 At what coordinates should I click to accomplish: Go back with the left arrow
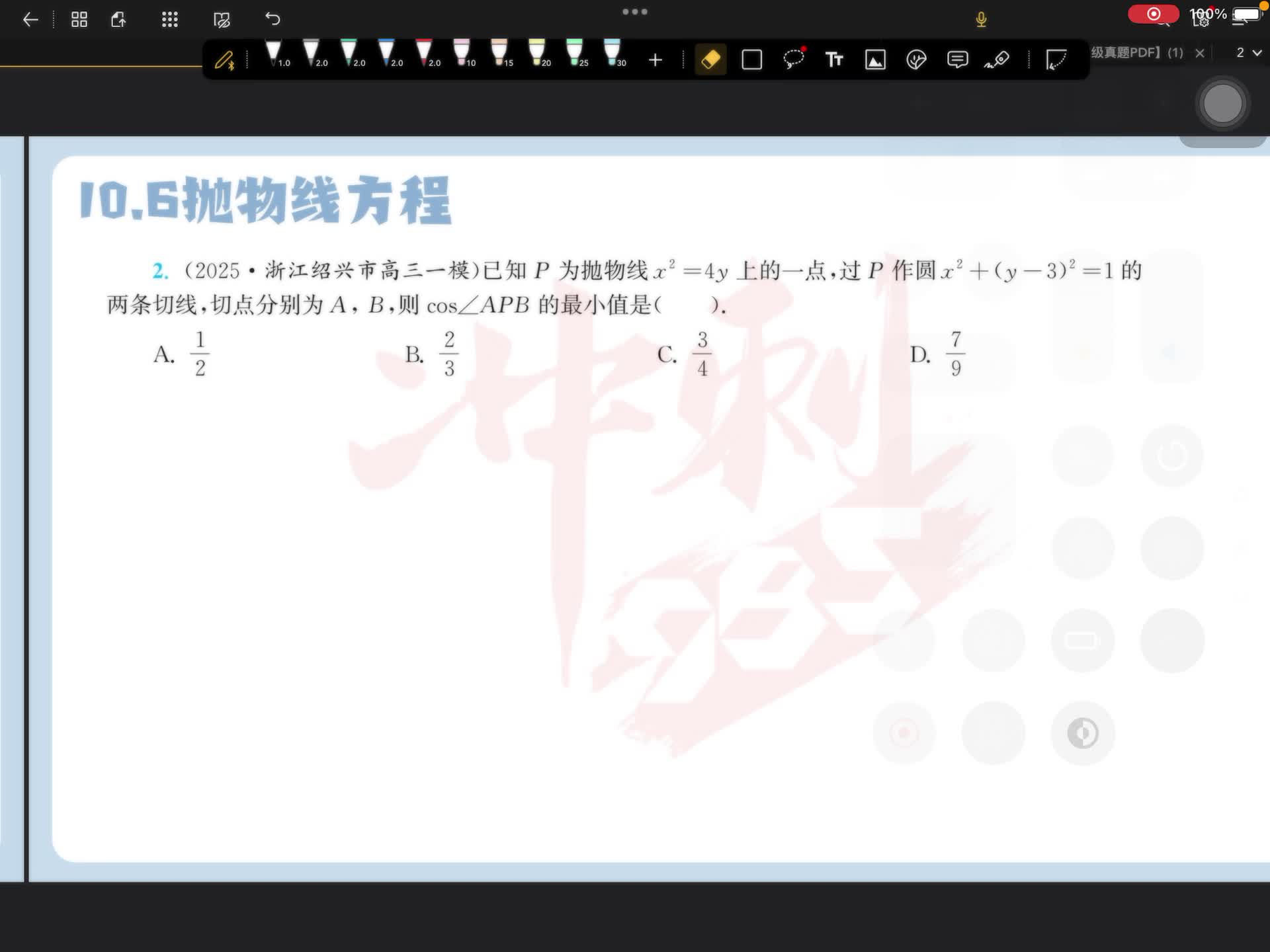tap(30, 19)
